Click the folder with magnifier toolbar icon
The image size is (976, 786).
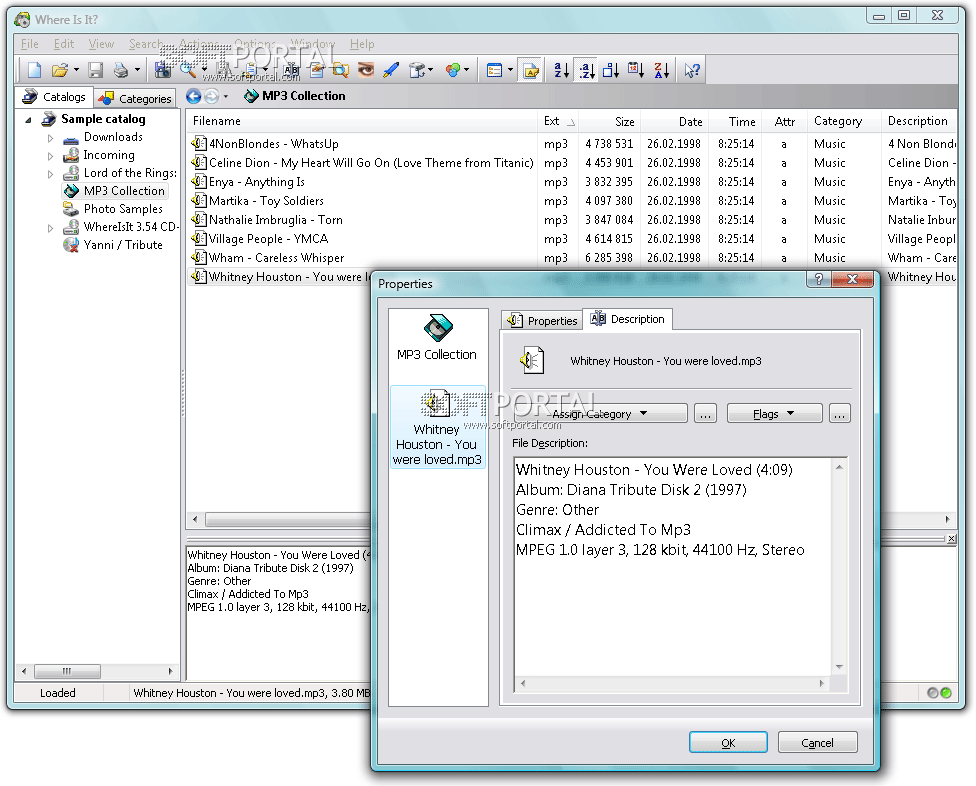[x=340, y=70]
